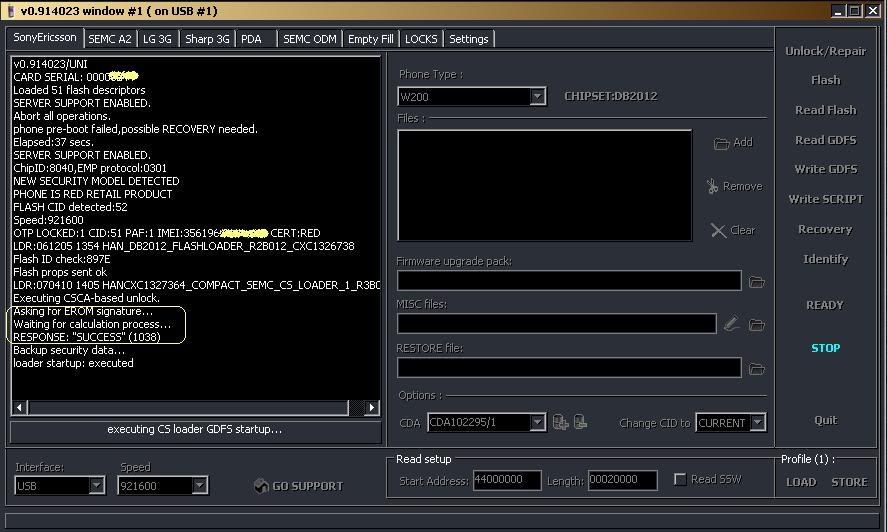Click log line 'SERVER SUPPORT ENABLED.' at top
887x532 pixels.
point(82,103)
